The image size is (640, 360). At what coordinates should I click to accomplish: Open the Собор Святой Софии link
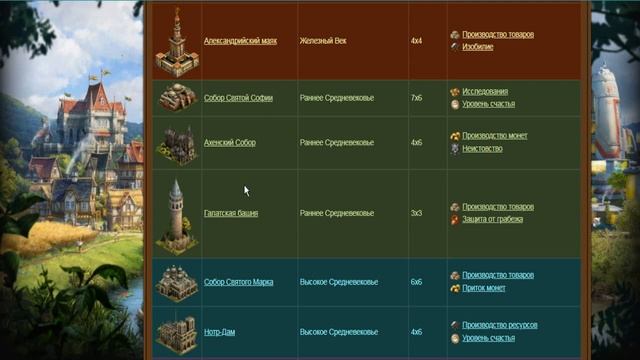click(x=238, y=98)
